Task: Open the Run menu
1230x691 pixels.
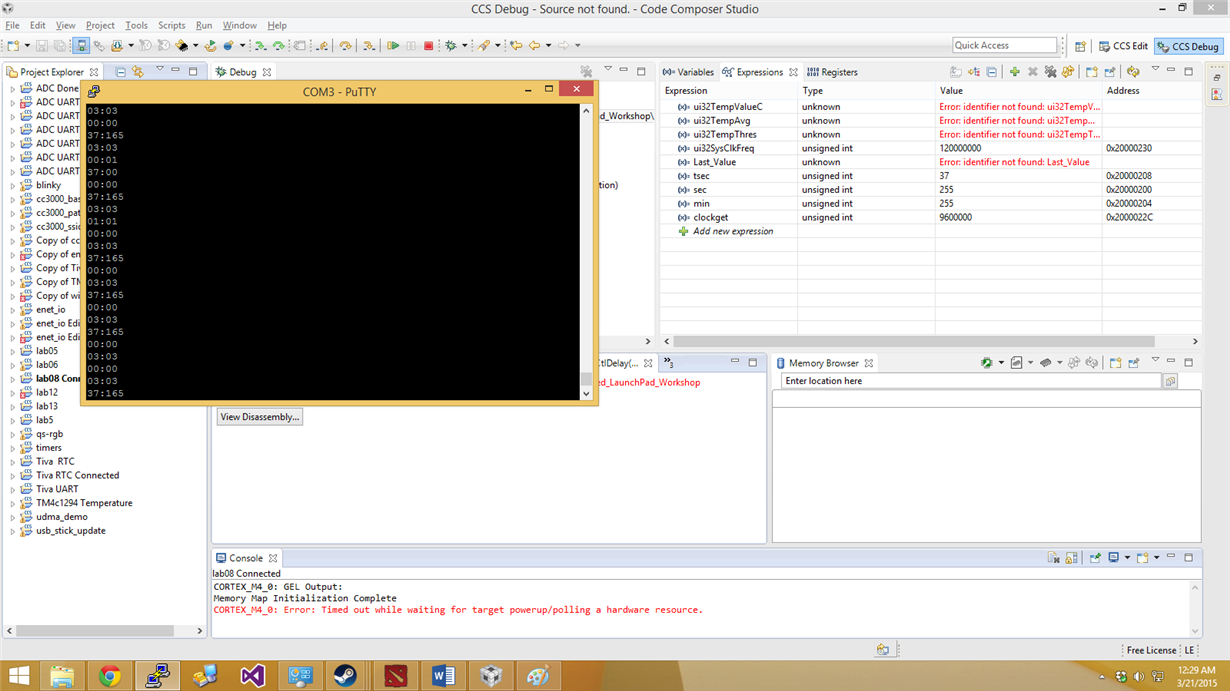Action: tap(204, 25)
